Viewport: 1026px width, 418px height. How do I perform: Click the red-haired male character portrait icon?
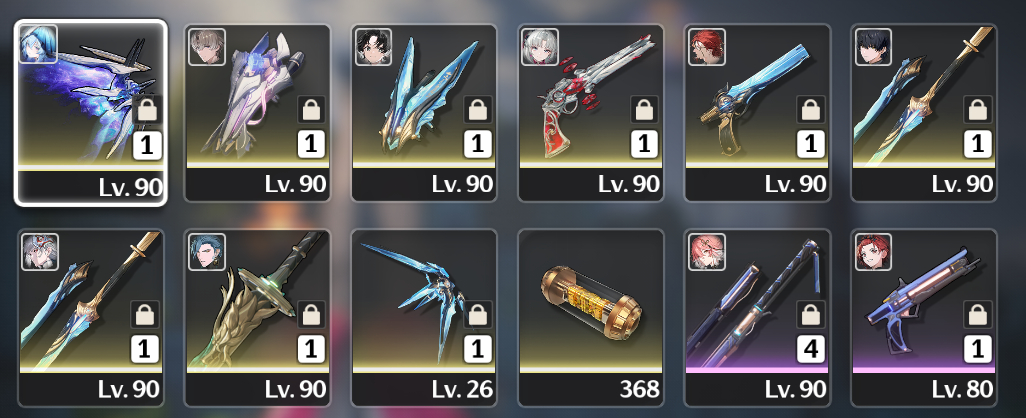pyautogui.click(x=707, y=47)
